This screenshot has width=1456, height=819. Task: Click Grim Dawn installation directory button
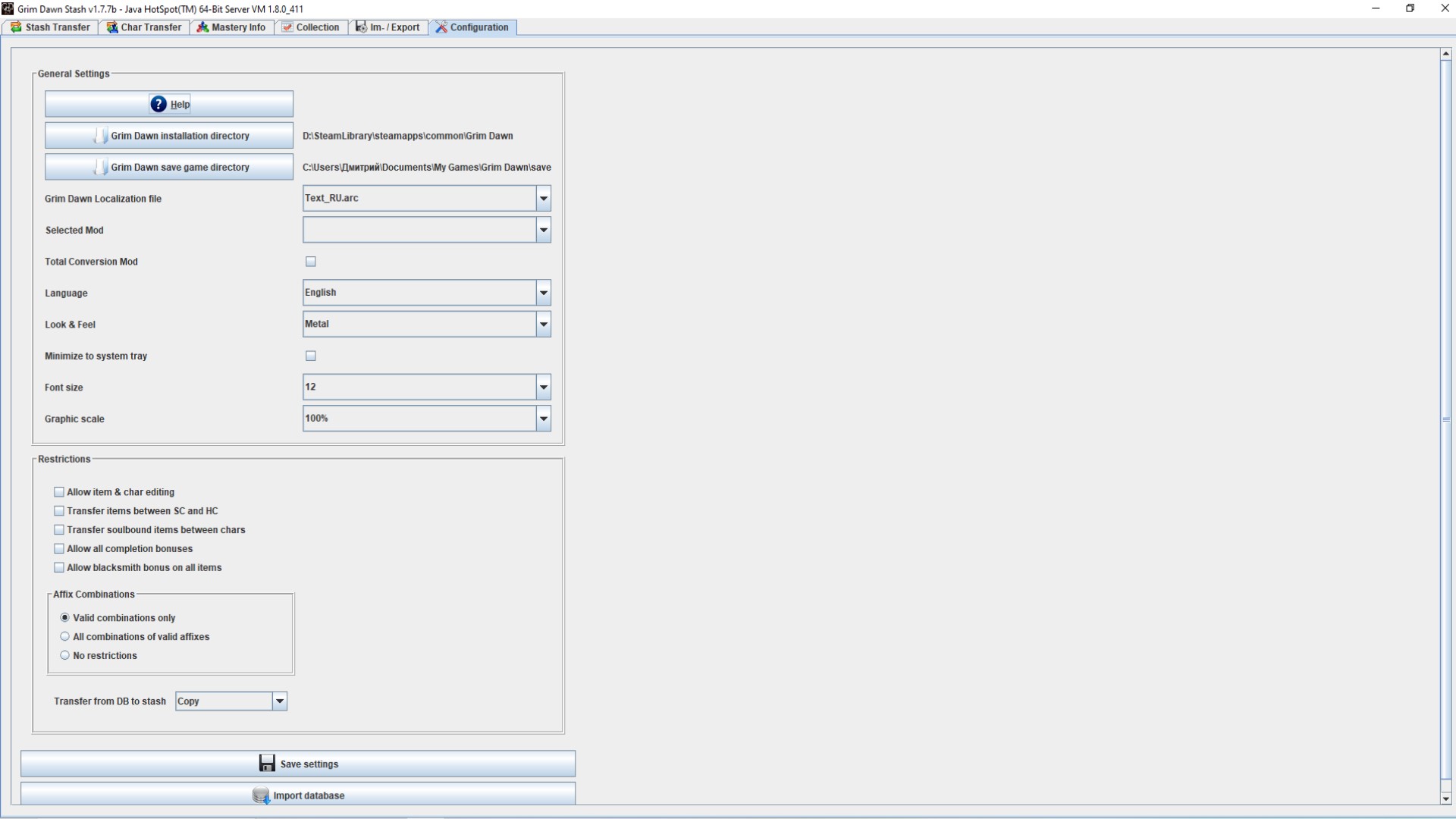click(x=169, y=136)
